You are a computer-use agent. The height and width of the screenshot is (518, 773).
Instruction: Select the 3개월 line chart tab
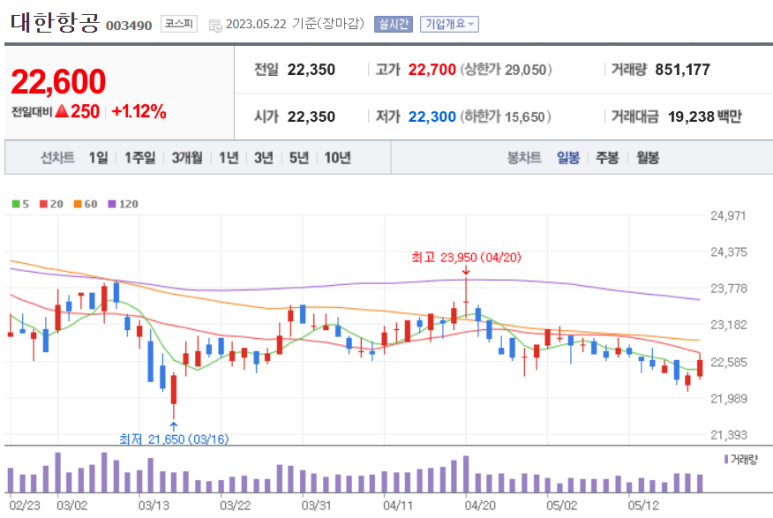pyautogui.click(x=187, y=158)
